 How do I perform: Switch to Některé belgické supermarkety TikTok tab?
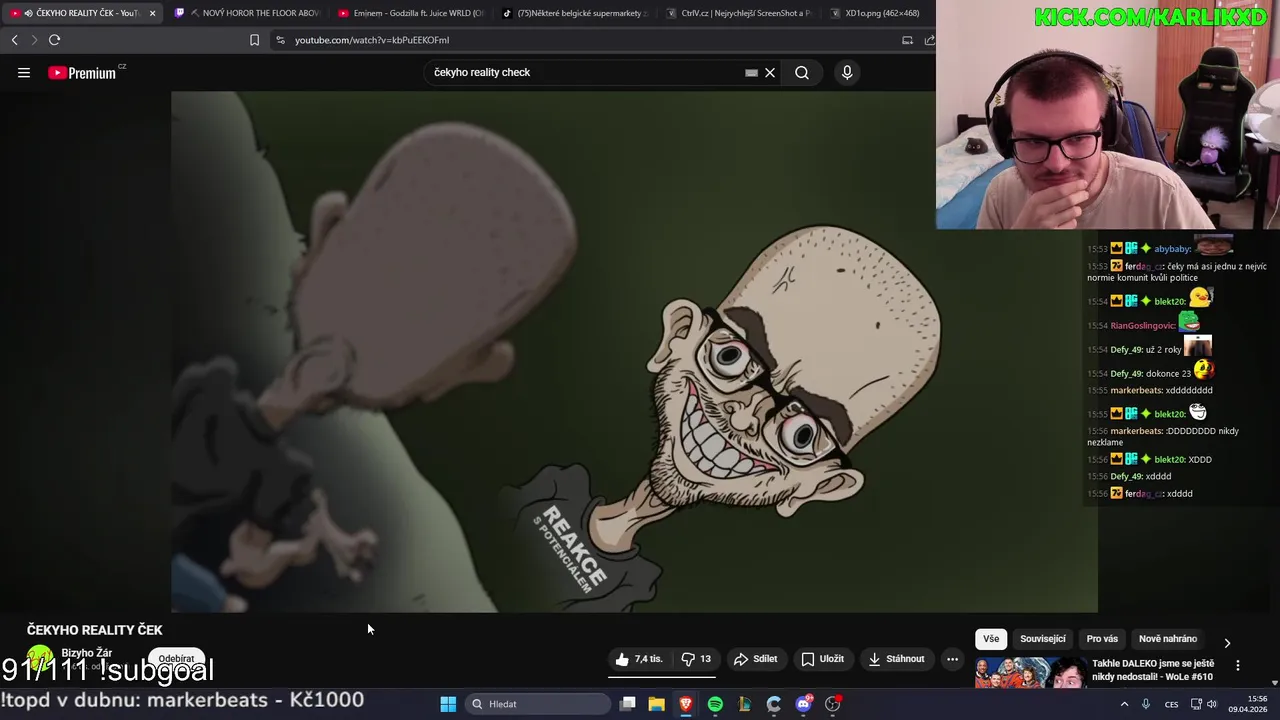tap(575, 13)
